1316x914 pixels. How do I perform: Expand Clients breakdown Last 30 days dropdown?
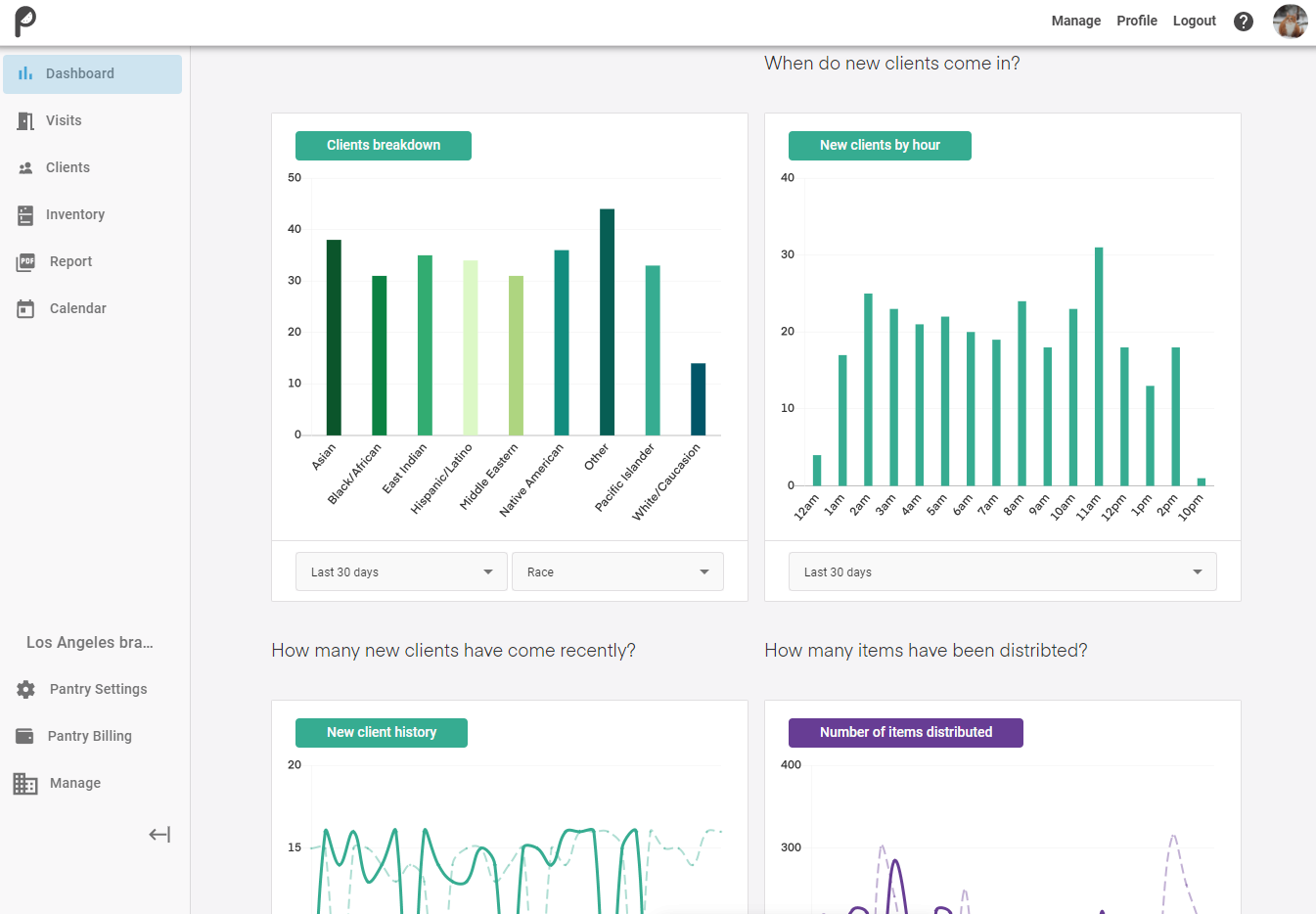point(401,571)
